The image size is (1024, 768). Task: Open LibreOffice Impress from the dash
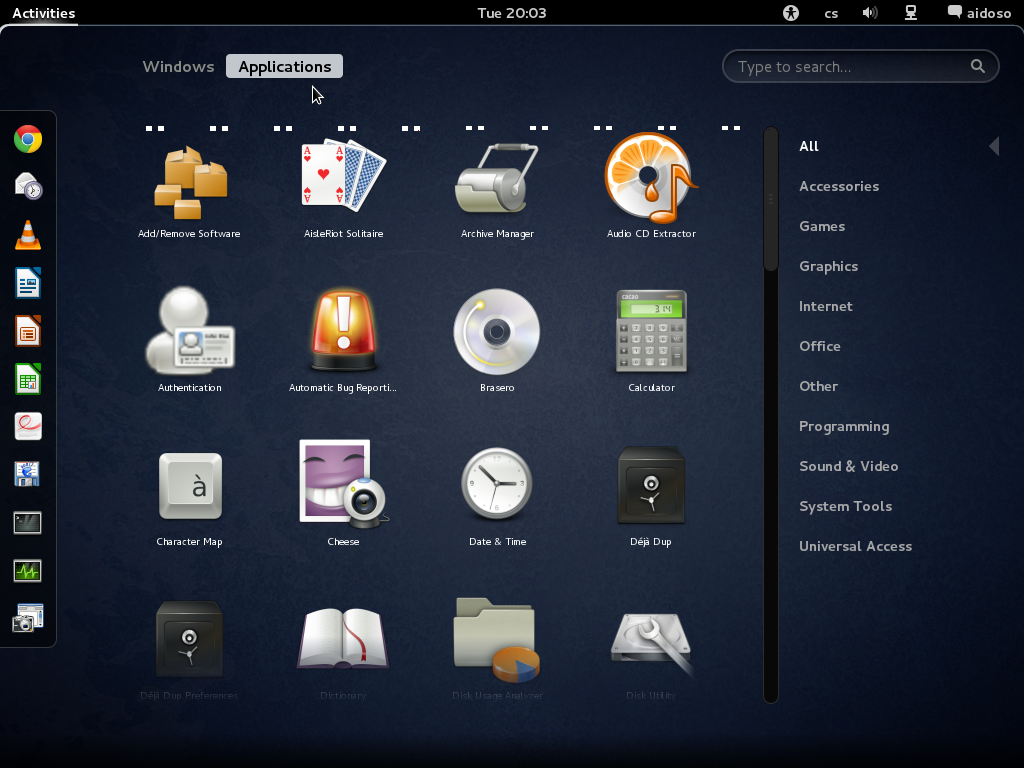pyautogui.click(x=28, y=331)
